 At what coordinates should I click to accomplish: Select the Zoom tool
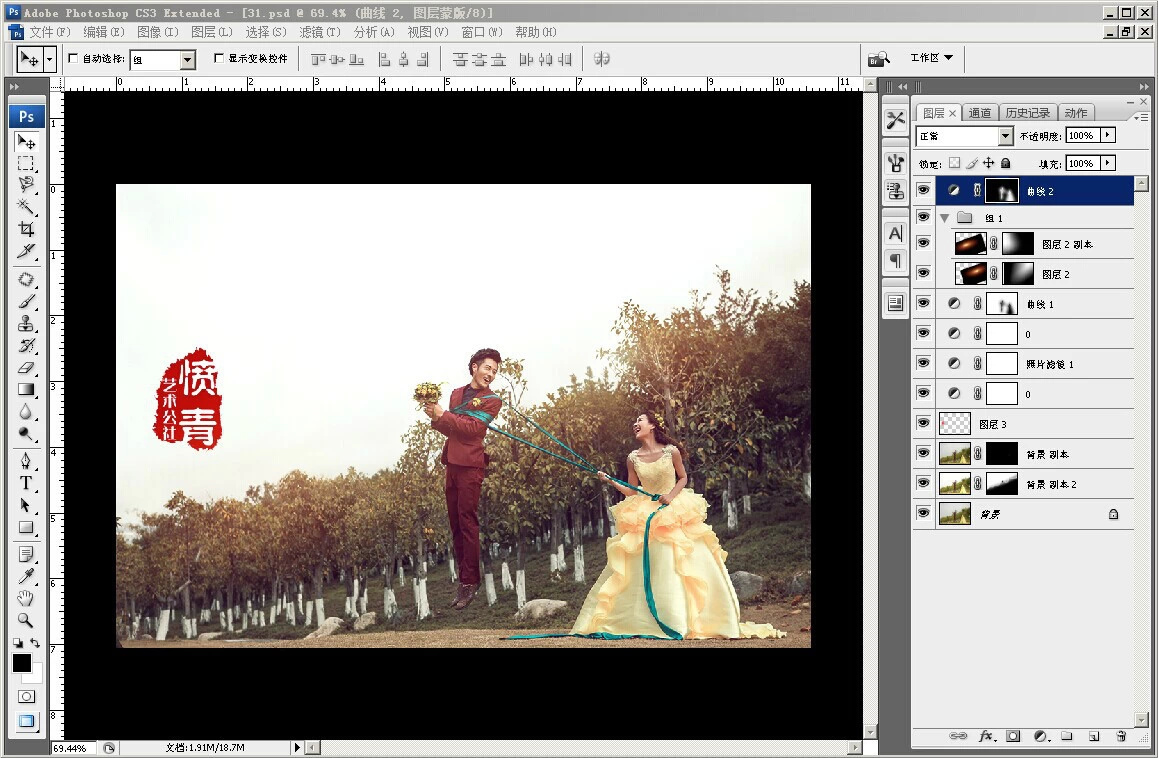coord(26,621)
